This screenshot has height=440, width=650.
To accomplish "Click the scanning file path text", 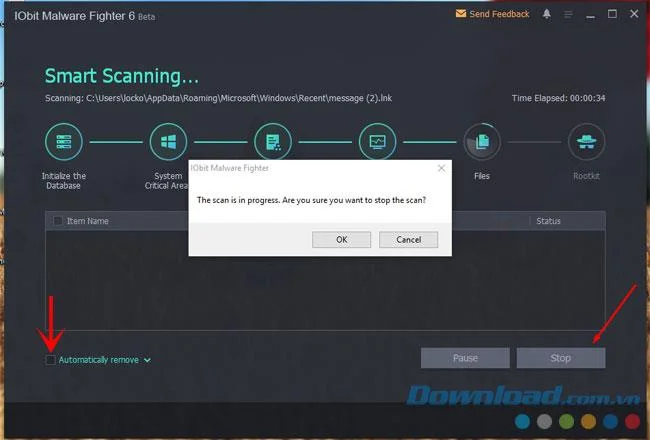I will 218,98.
